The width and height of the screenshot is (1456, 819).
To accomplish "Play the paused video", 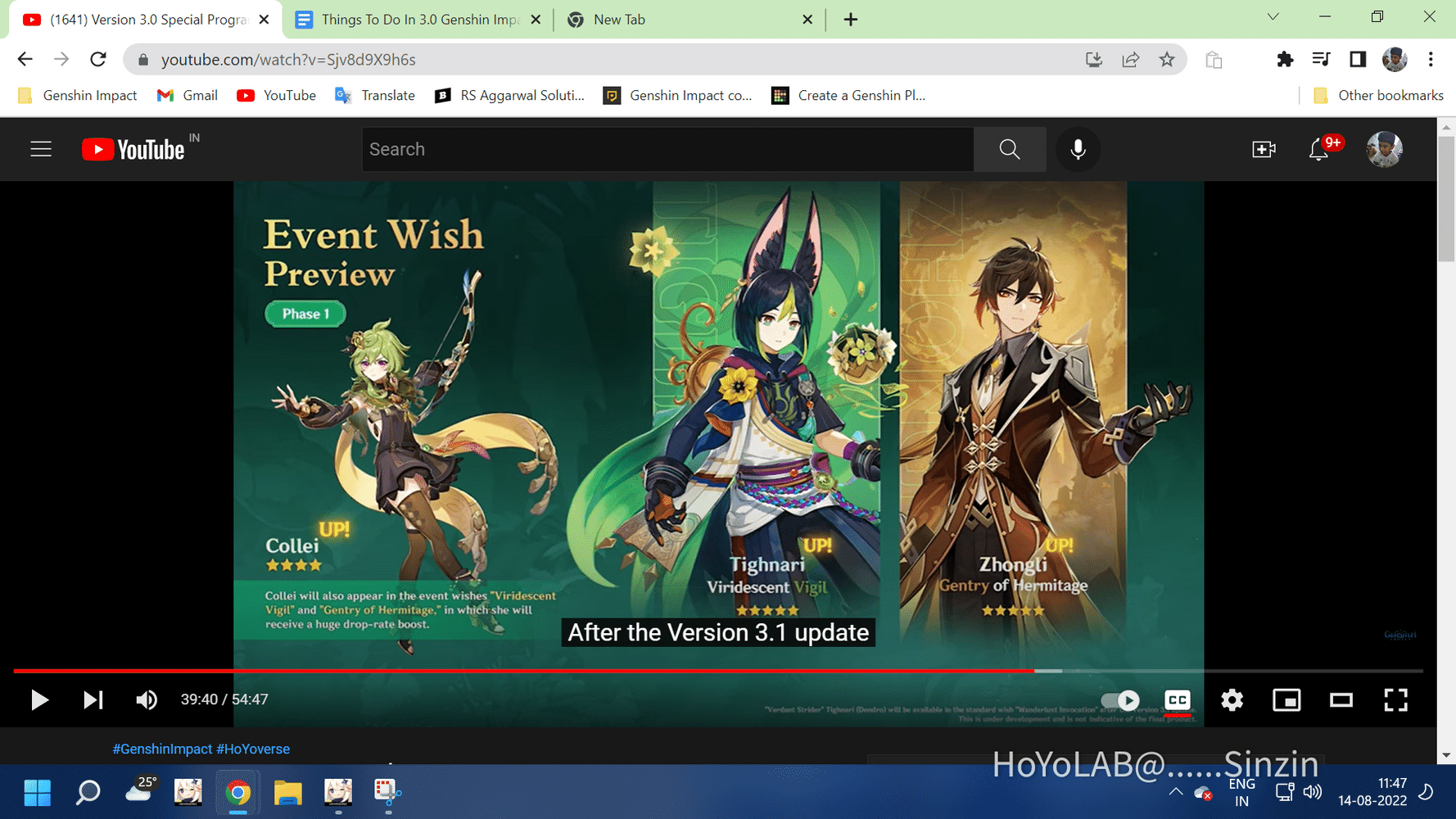I will pos(38,700).
